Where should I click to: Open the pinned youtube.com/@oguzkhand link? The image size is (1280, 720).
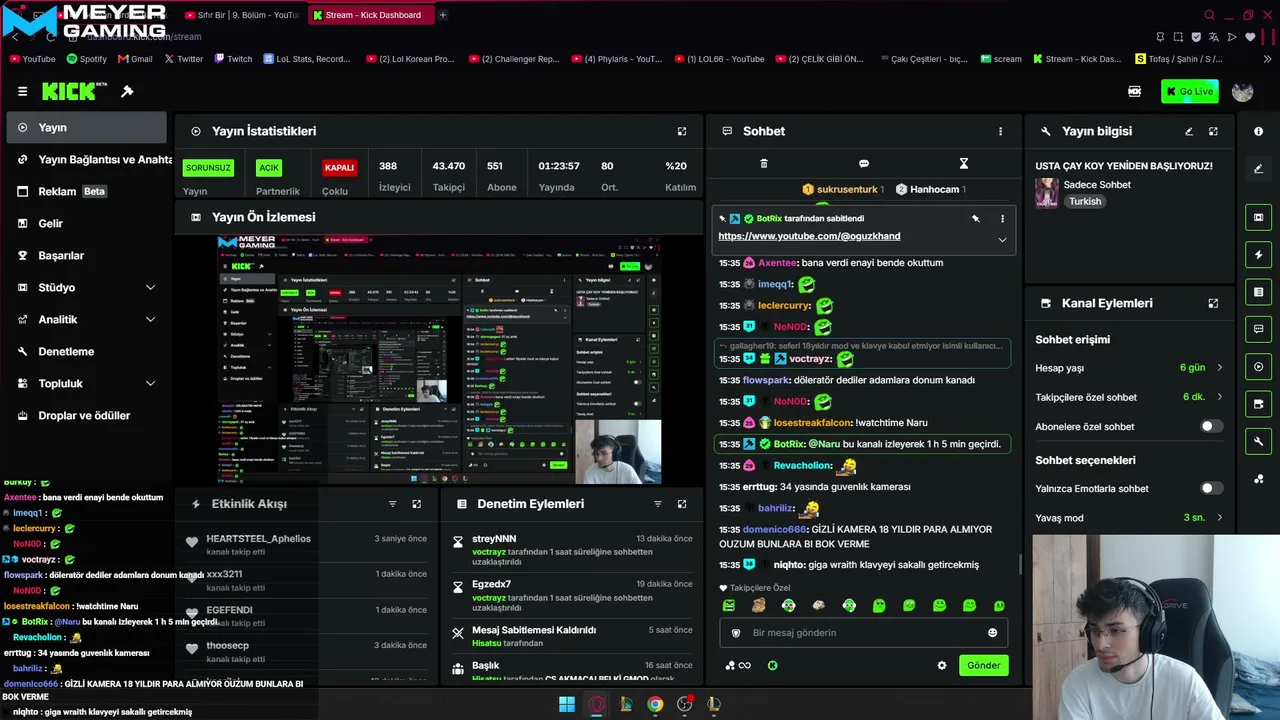(x=809, y=236)
